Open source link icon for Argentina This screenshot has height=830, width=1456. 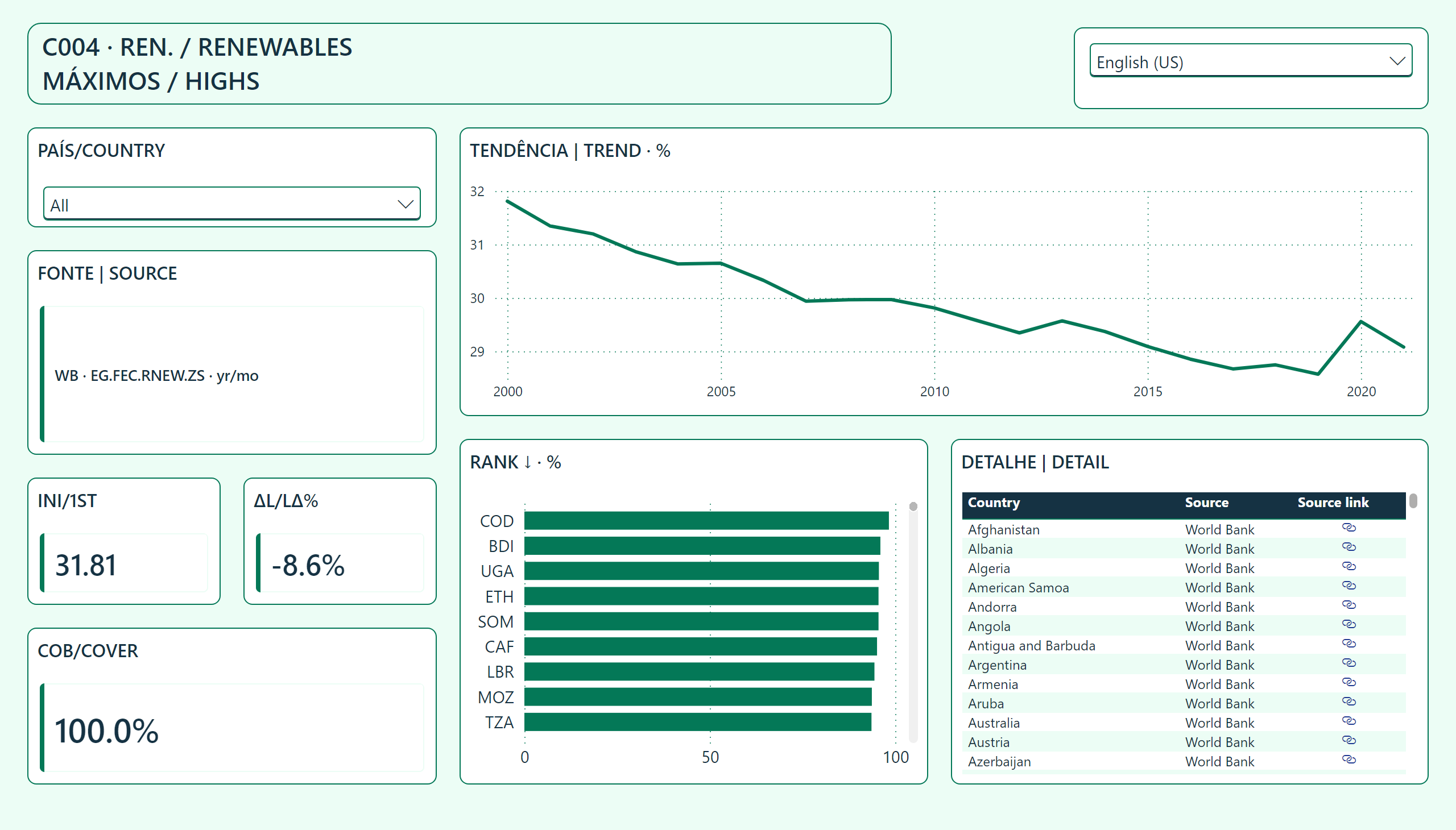point(1348,663)
